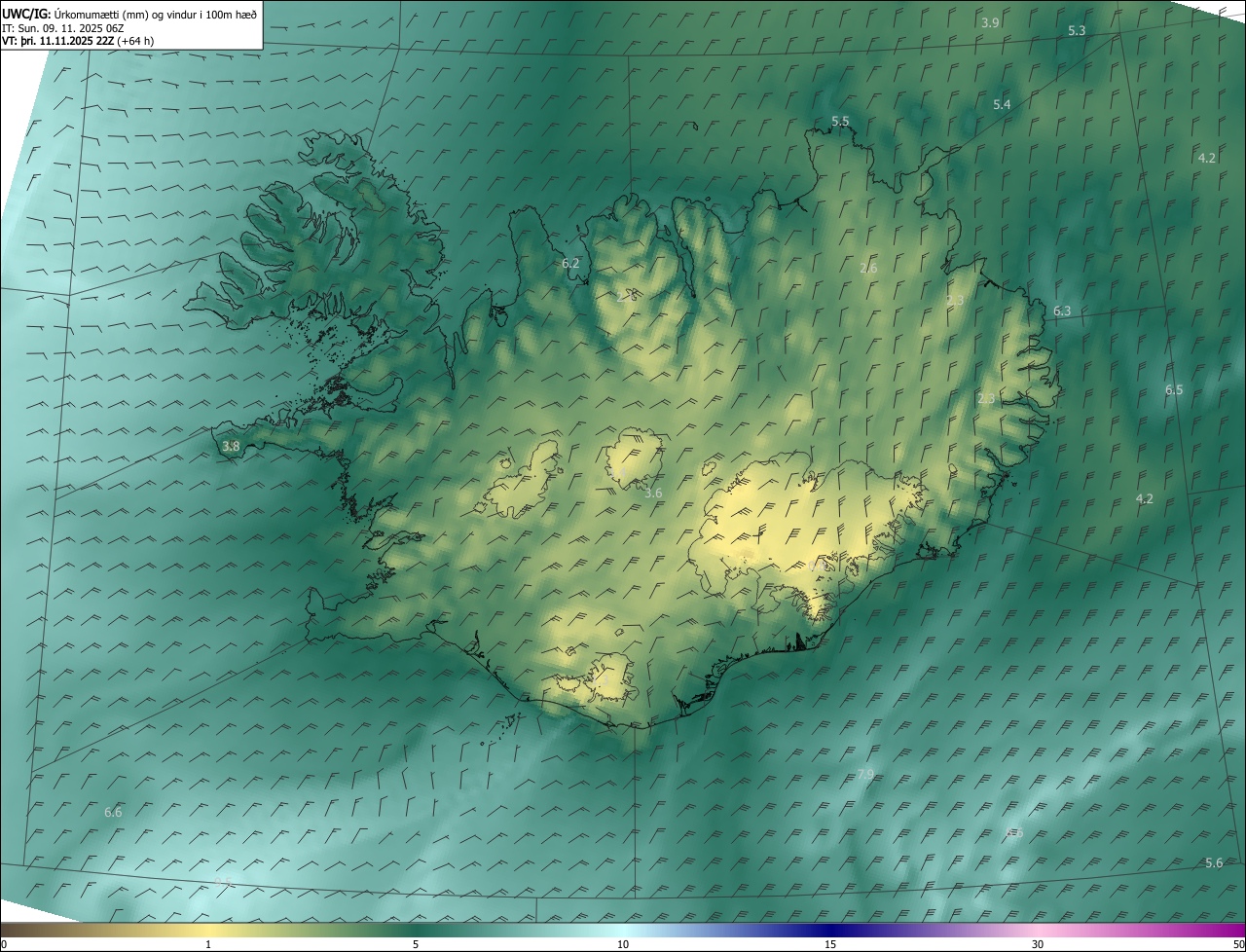Image resolution: width=1246 pixels, height=952 pixels.
Task: Click the 3.9 value label on the map
Action: (x=990, y=22)
